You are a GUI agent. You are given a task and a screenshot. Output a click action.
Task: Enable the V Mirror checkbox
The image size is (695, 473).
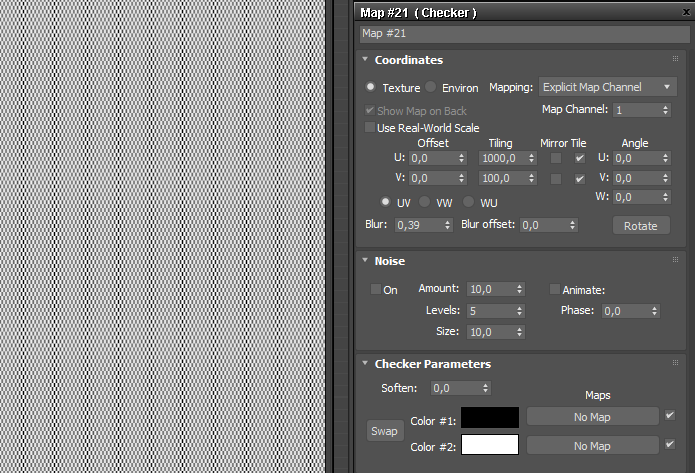(555, 179)
